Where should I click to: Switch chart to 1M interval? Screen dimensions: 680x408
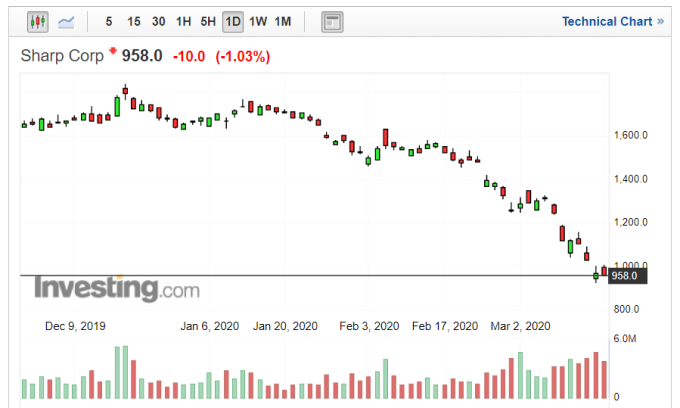coord(283,22)
